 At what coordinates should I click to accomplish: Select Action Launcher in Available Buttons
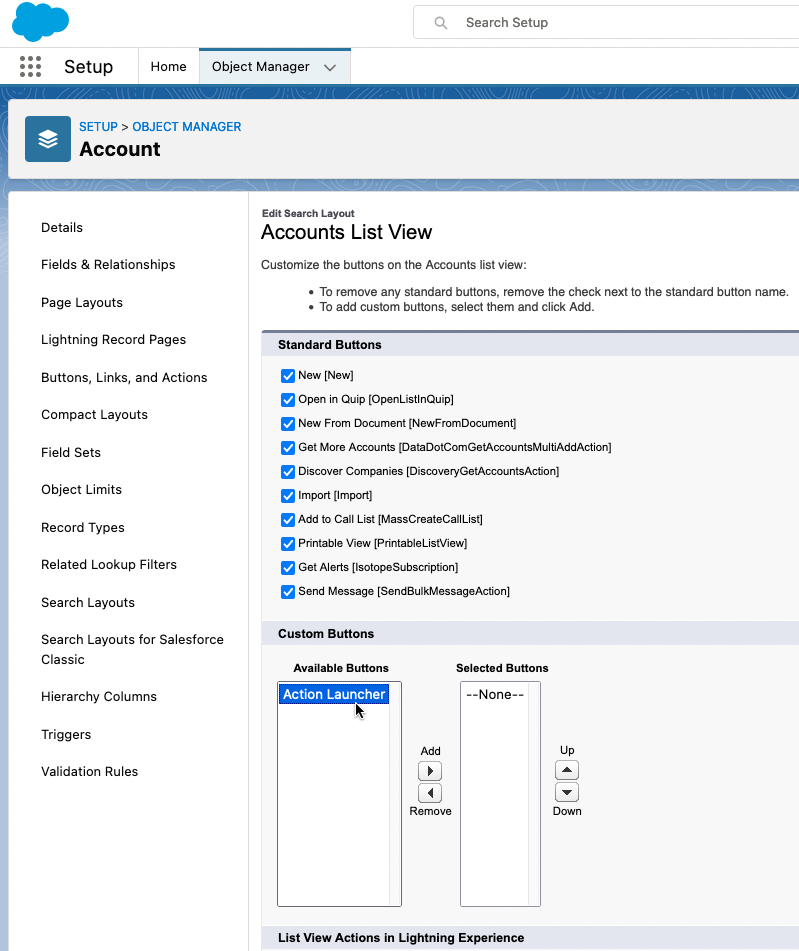(x=334, y=694)
